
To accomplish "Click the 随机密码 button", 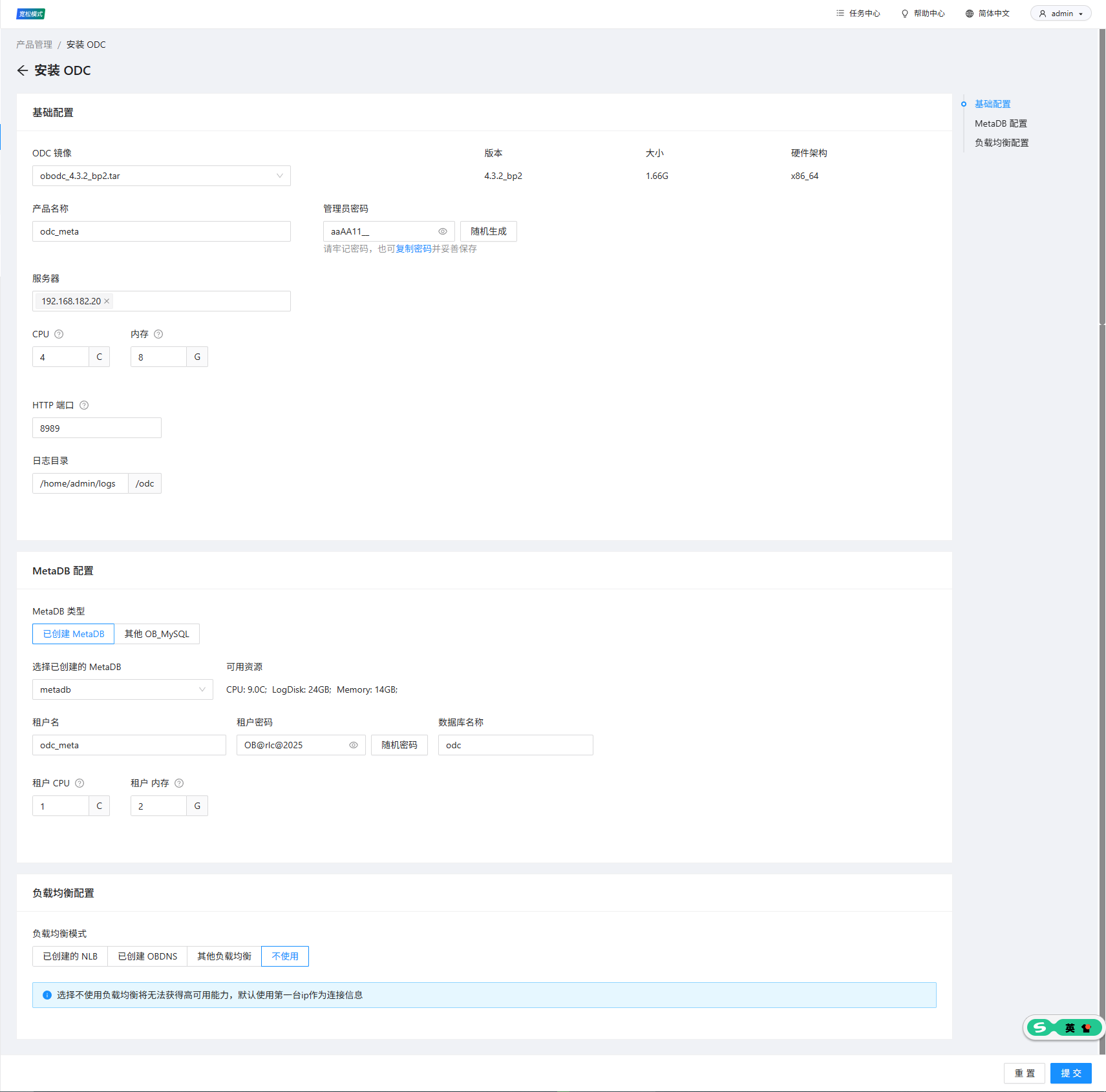I will 399,745.
